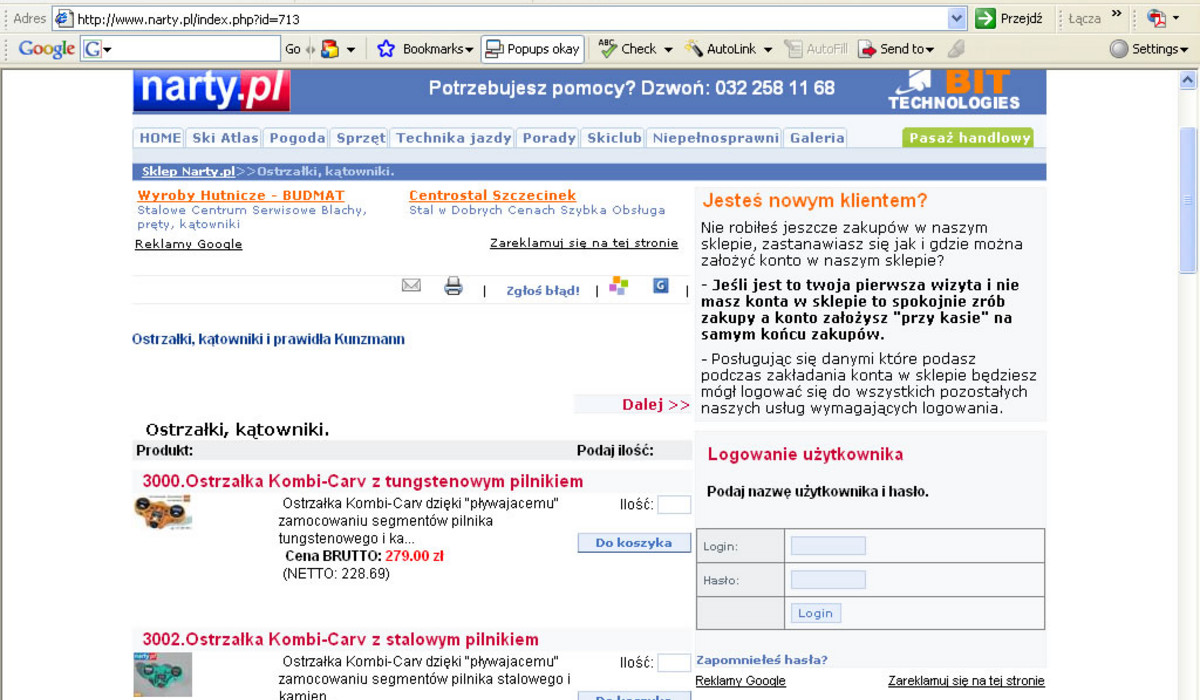The width and height of the screenshot is (1200, 700).
Task: Click the "Dalej >>" navigation link
Action: (651, 404)
